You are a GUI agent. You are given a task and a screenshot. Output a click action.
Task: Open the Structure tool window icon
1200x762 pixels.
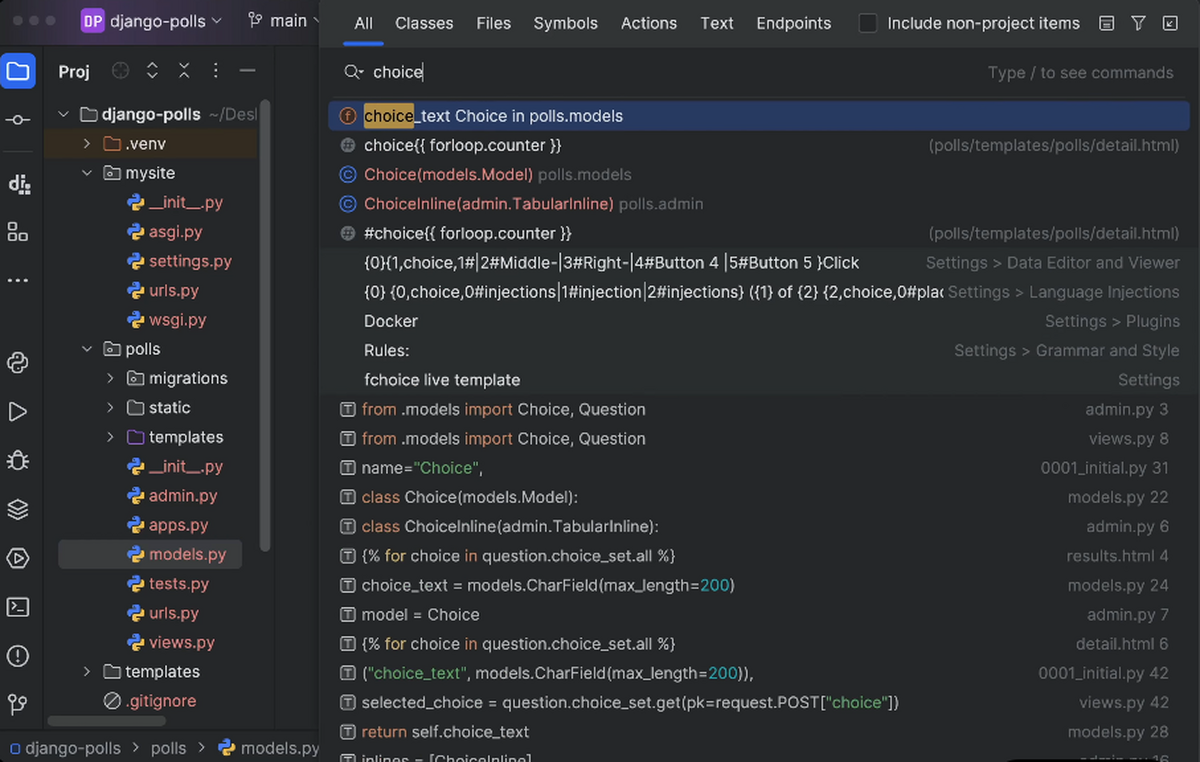point(18,232)
